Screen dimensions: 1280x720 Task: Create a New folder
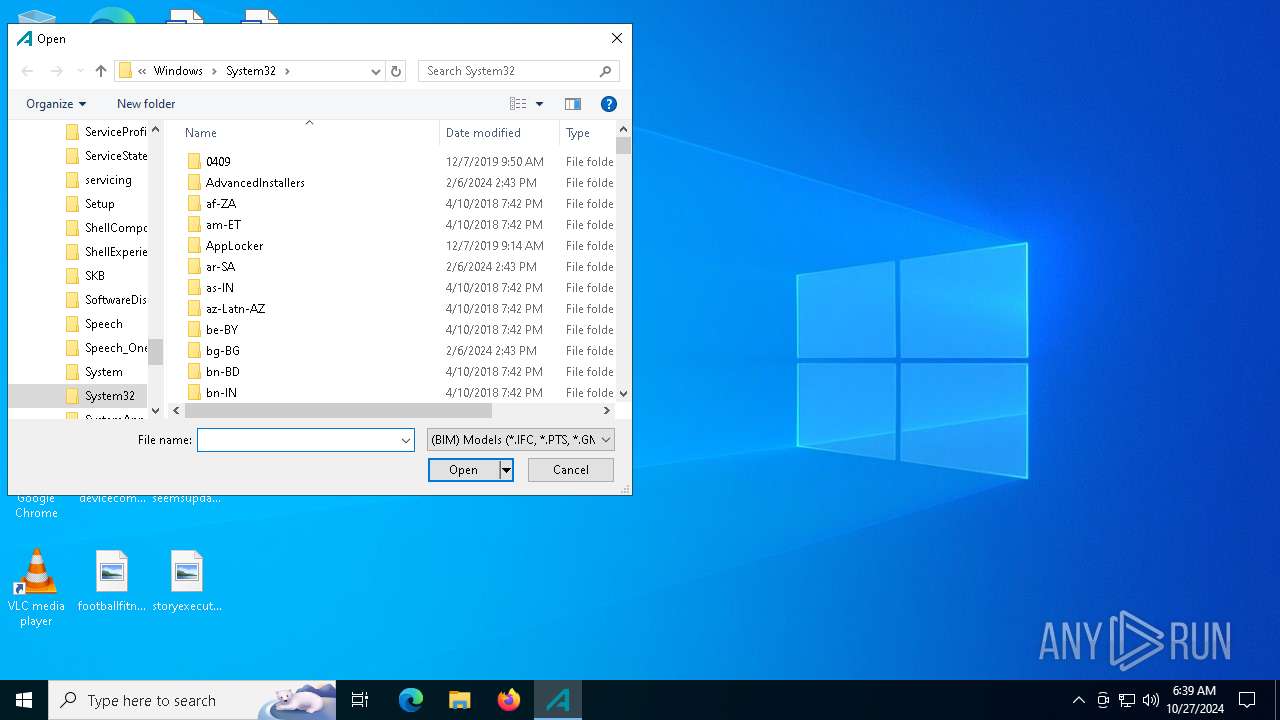pos(146,104)
